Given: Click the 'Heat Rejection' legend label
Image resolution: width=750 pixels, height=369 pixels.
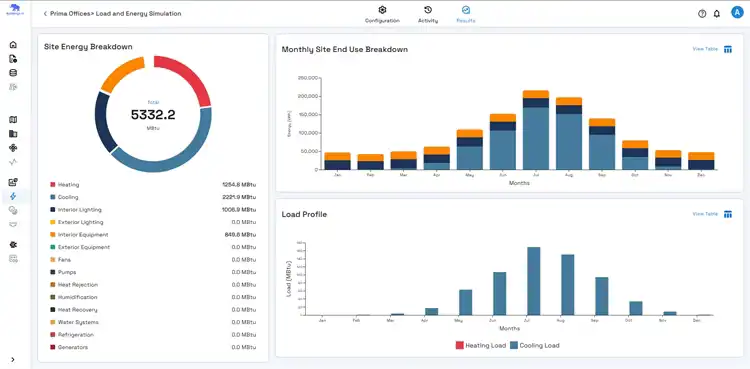Looking at the screenshot, I should click(78, 284).
